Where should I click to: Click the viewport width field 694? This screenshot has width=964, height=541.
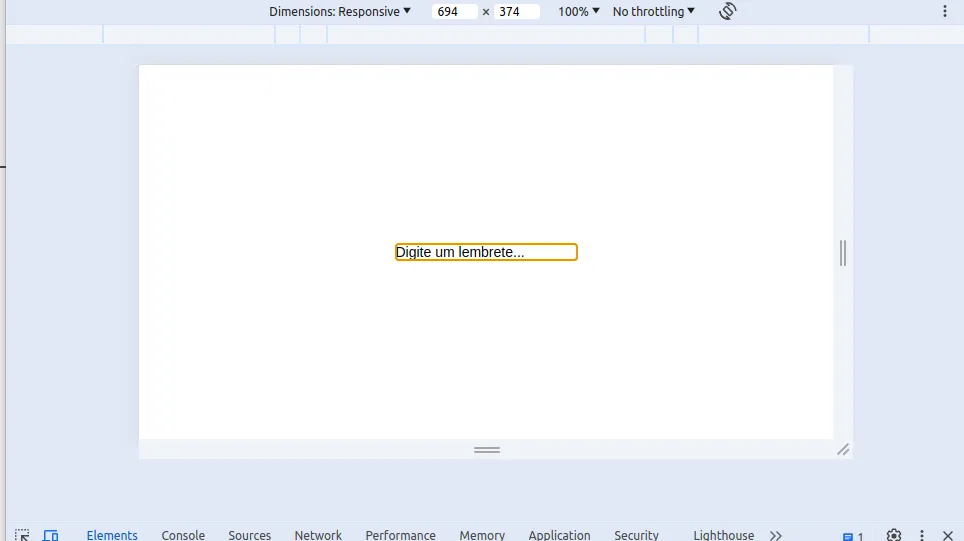pyautogui.click(x=454, y=11)
